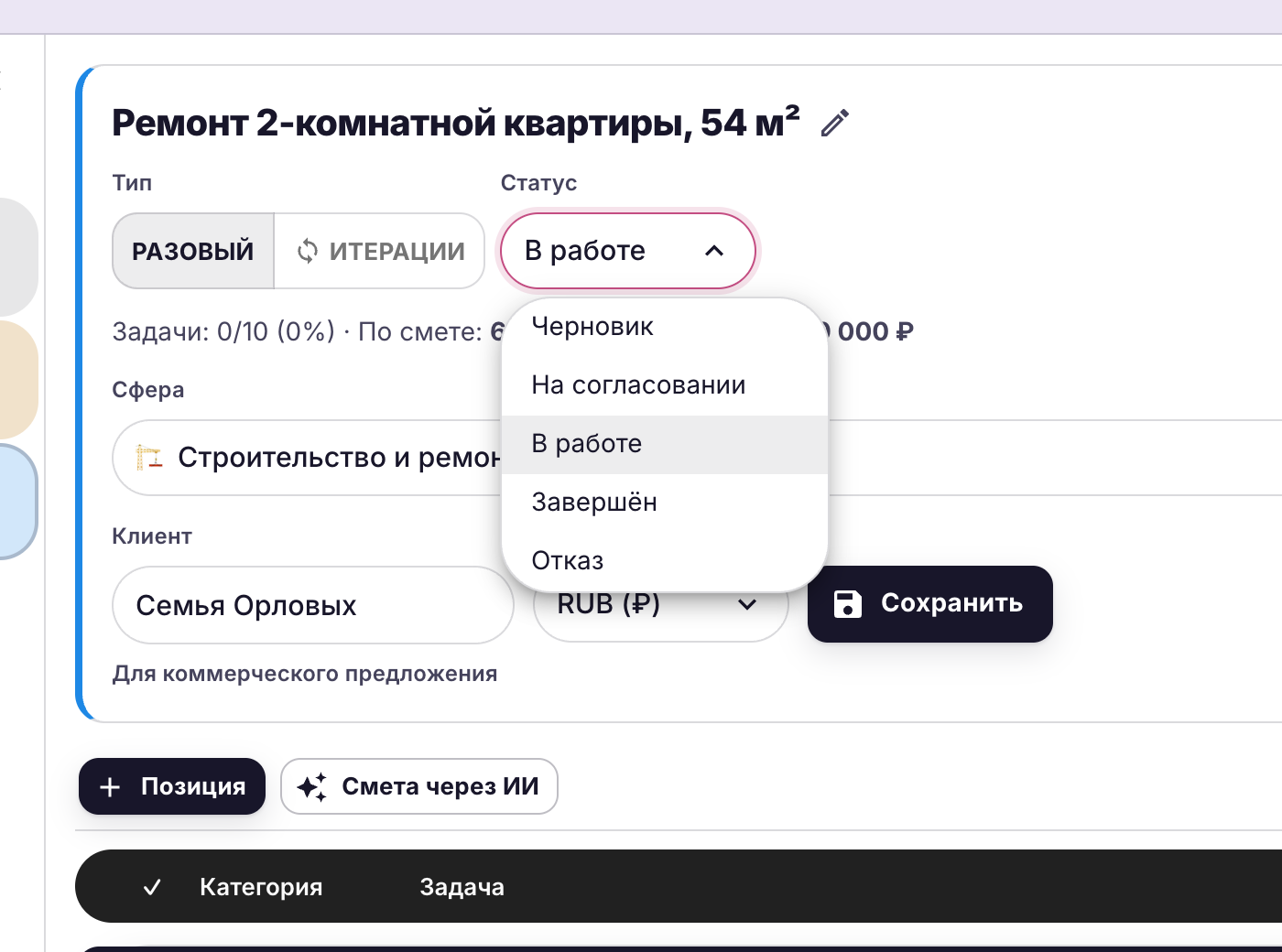Choose Черновик status option
This screenshot has height=952, width=1282.
[665, 327]
